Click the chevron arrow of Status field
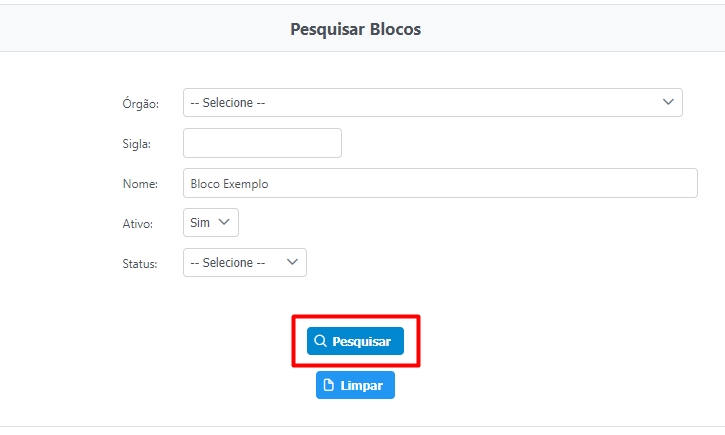 tap(292, 262)
